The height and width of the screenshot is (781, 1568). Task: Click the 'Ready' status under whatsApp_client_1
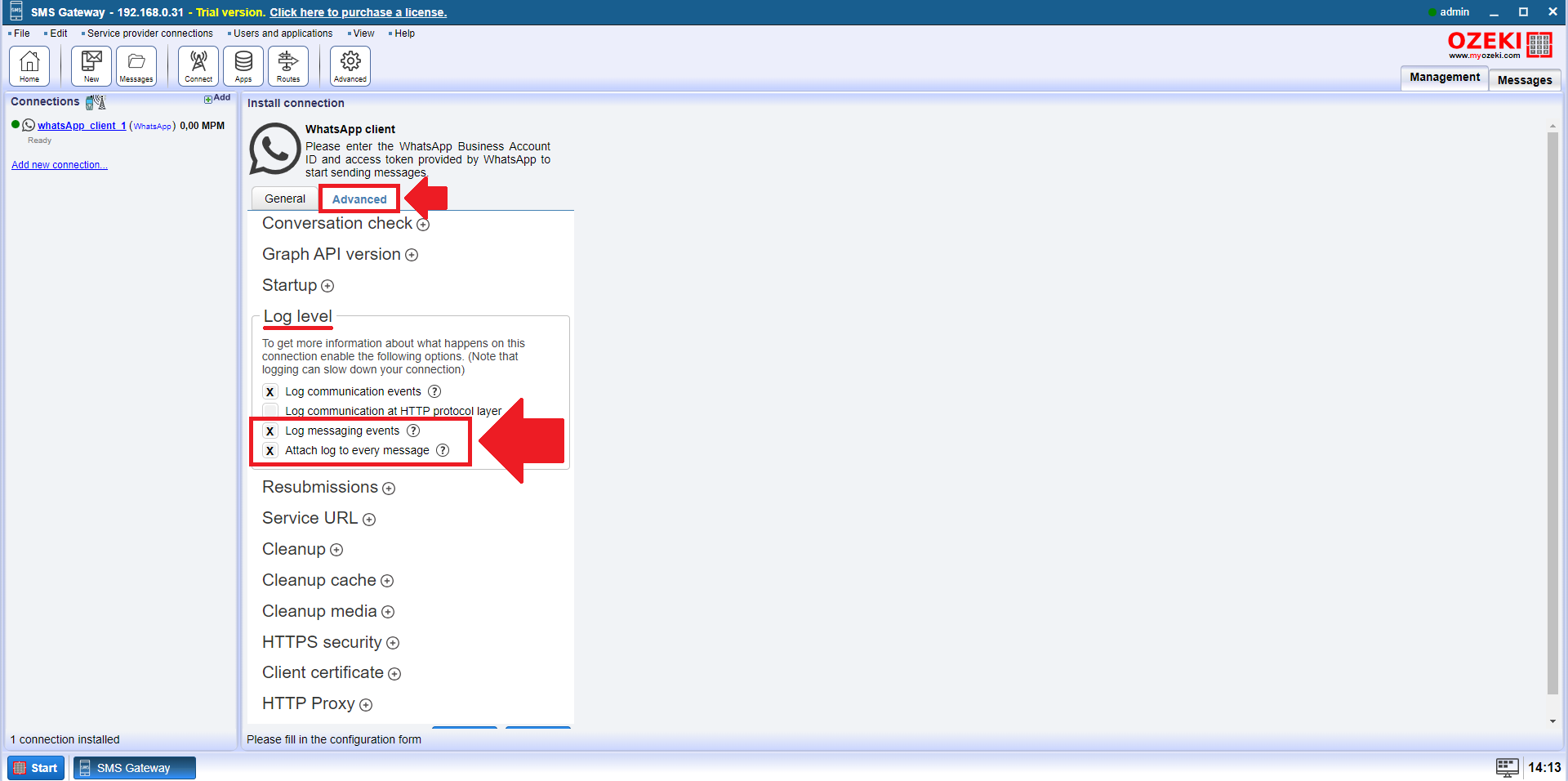39,141
